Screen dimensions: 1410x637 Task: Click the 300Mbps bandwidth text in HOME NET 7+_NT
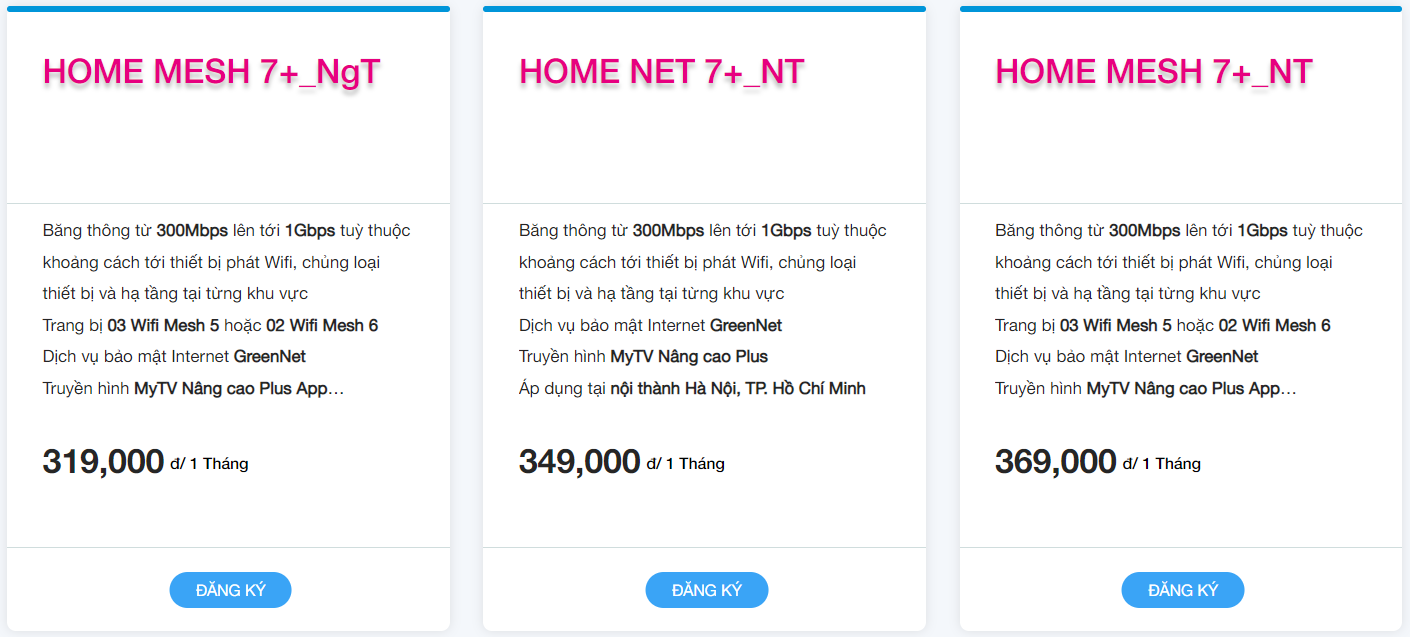coord(668,231)
